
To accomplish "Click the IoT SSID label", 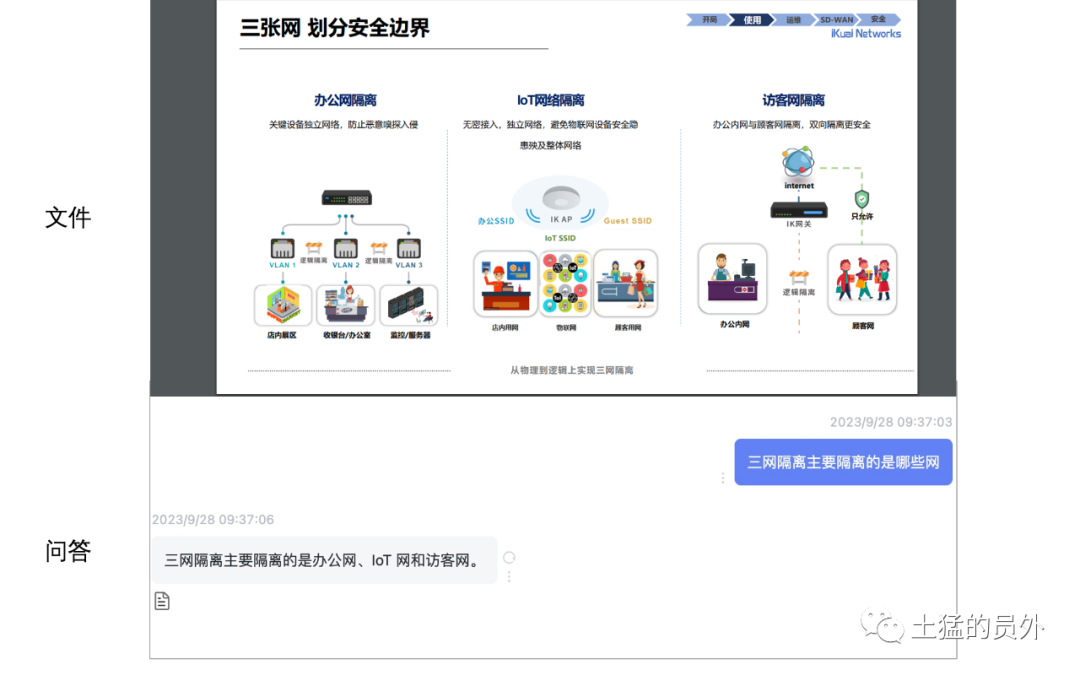I will click(x=560, y=238).
